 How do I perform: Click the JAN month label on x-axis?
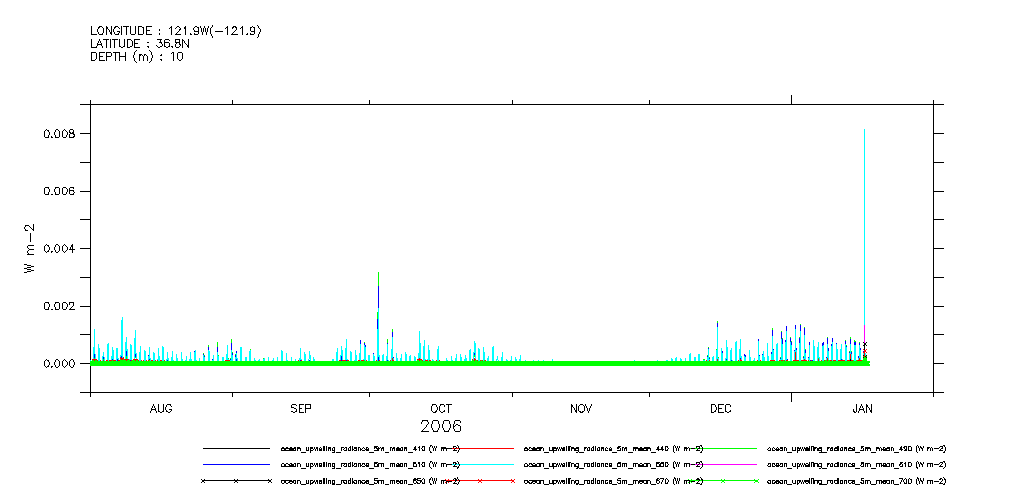tap(862, 409)
